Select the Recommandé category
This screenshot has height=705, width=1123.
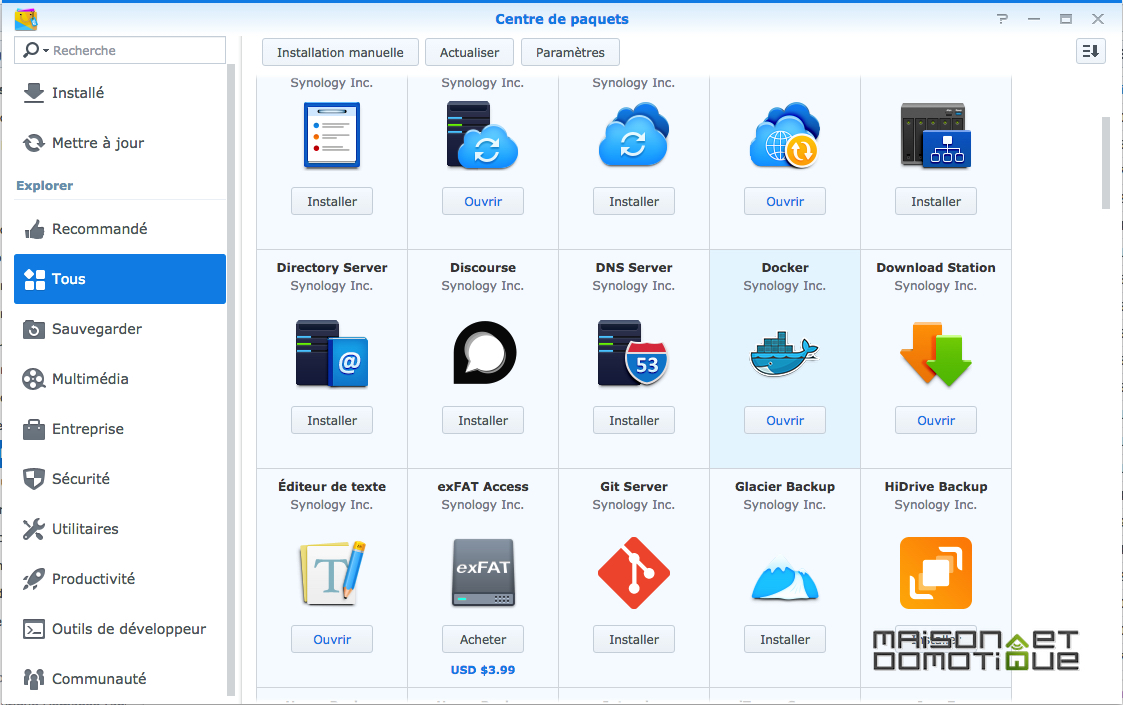click(120, 229)
